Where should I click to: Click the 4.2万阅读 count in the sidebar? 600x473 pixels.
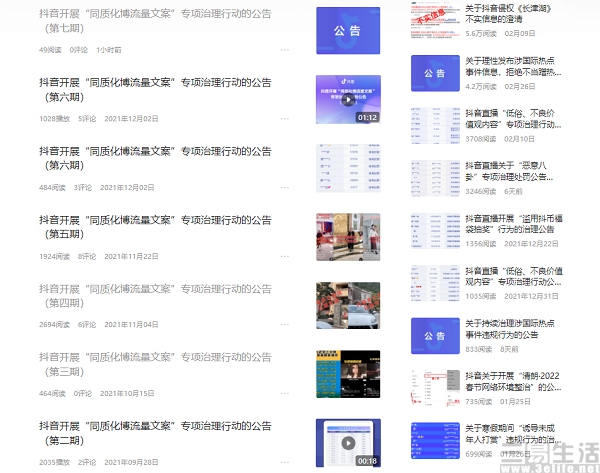(481, 86)
